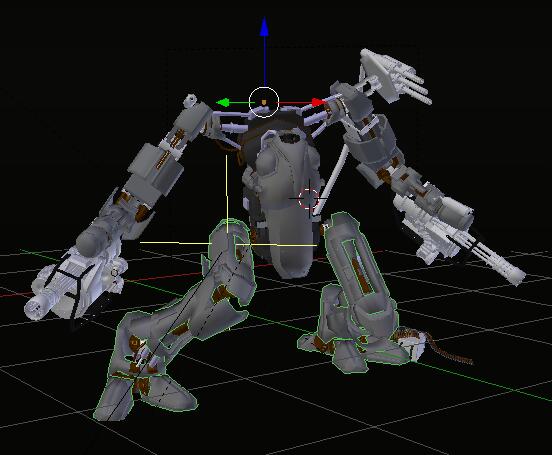Select the small antenna on the left shoulder

point(191,100)
